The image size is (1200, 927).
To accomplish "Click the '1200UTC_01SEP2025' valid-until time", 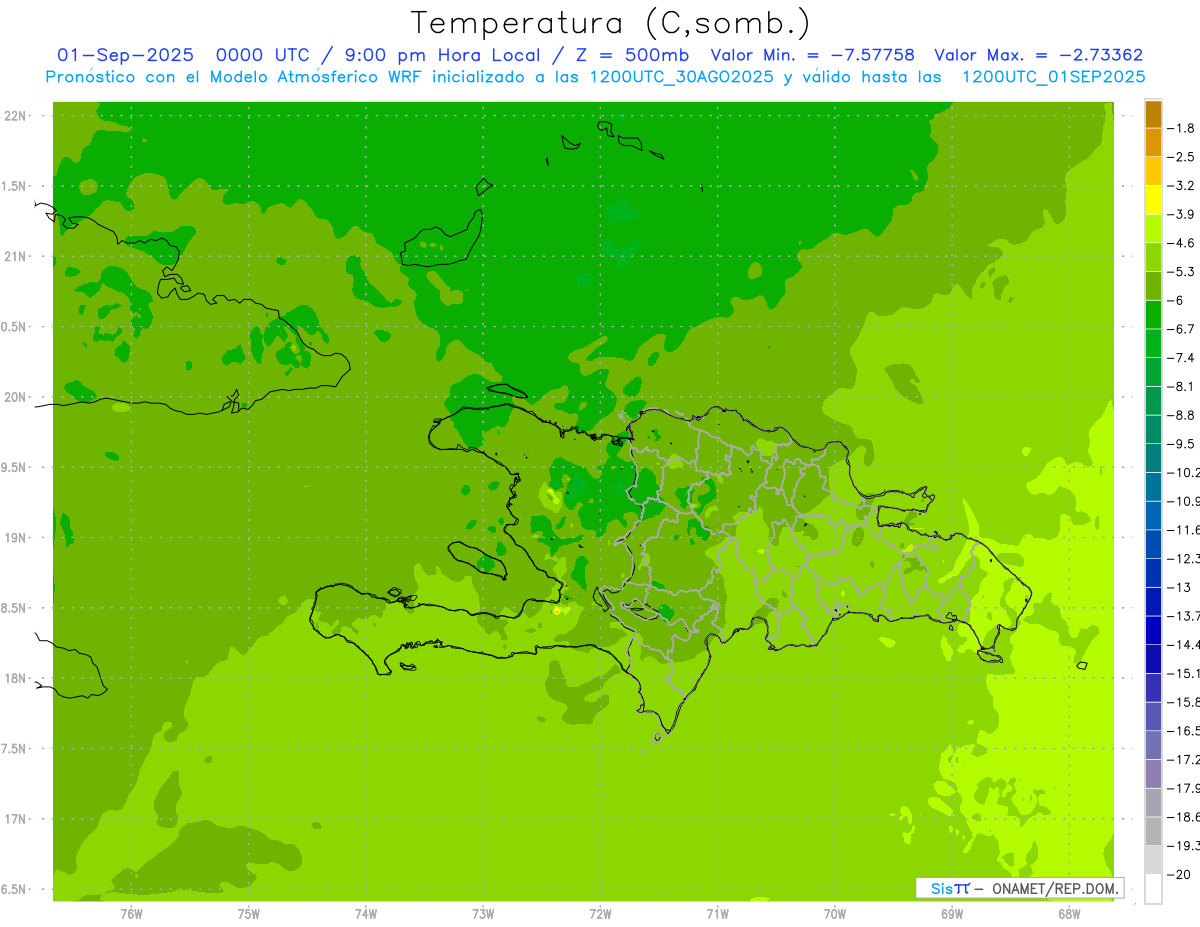I will [1053, 77].
